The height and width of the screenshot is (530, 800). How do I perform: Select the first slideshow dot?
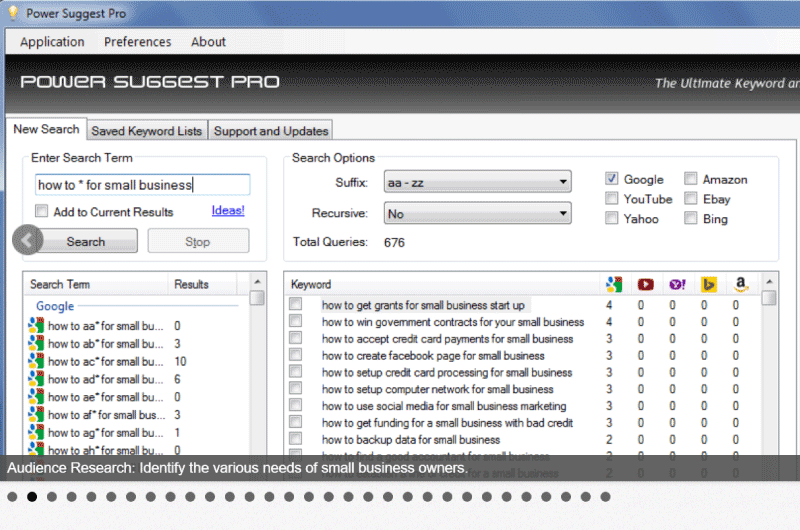(x=12, y=496)
